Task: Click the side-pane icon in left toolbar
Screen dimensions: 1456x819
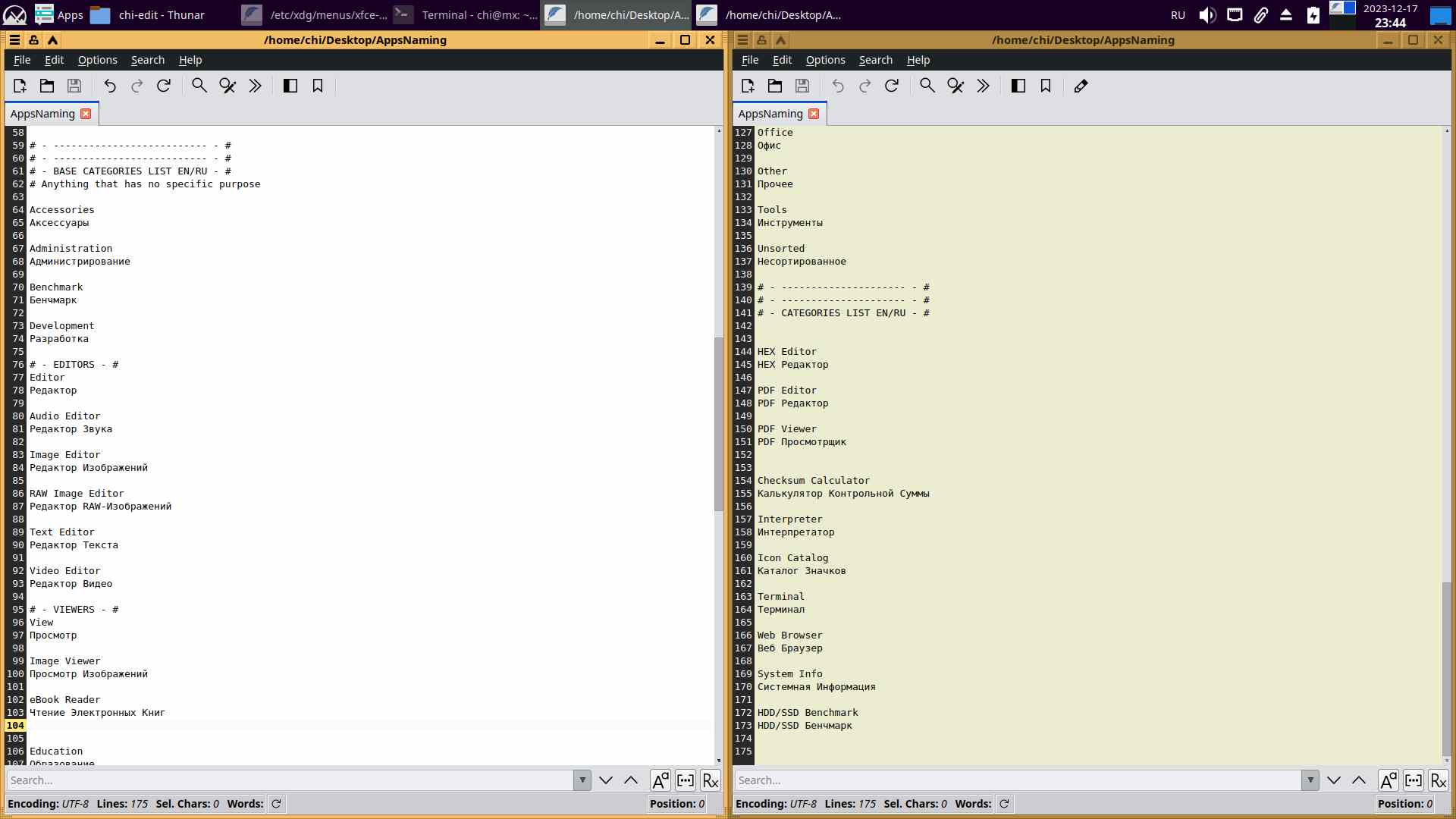Action: tap(290, 86)
